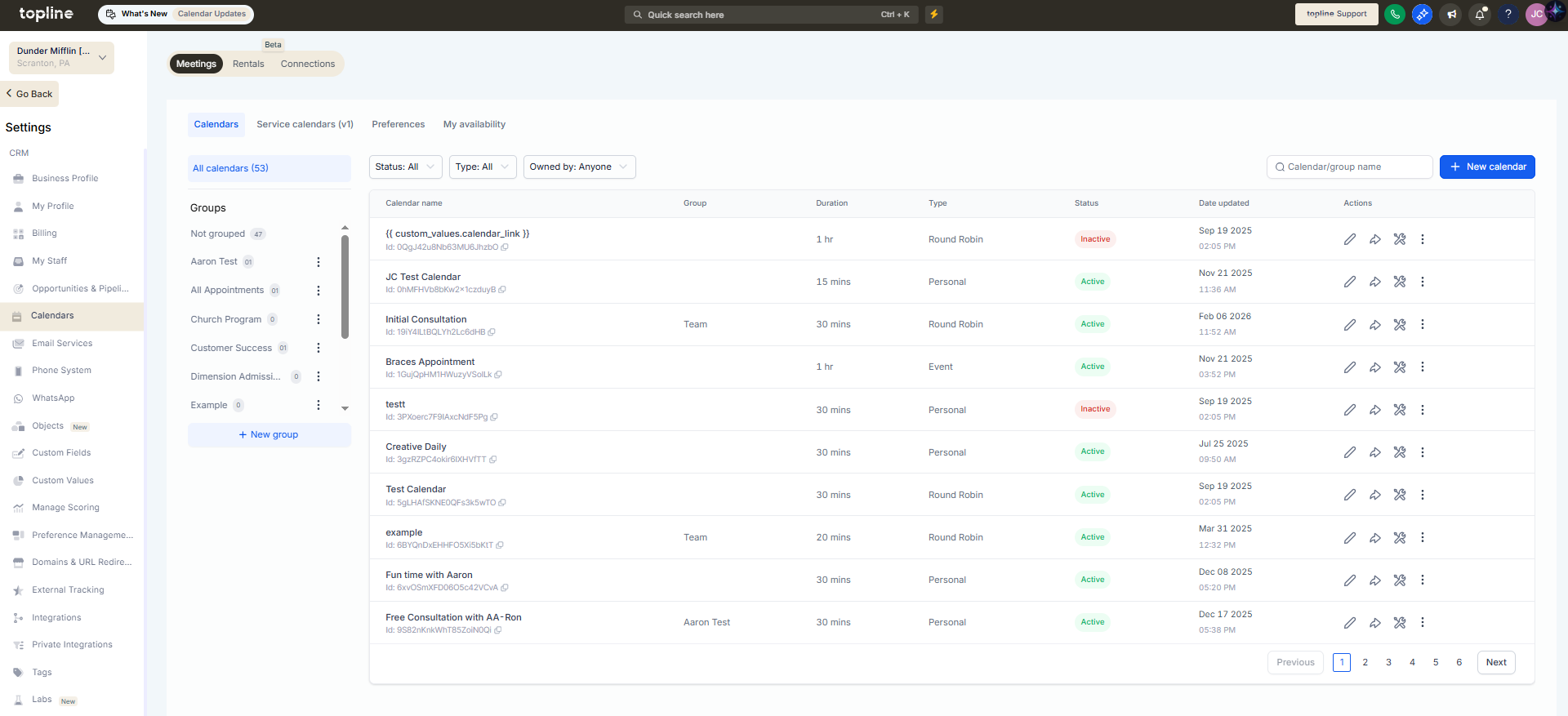
Task: Open three-dot menu for Test Calendar row
Action: coord(1423,495)
